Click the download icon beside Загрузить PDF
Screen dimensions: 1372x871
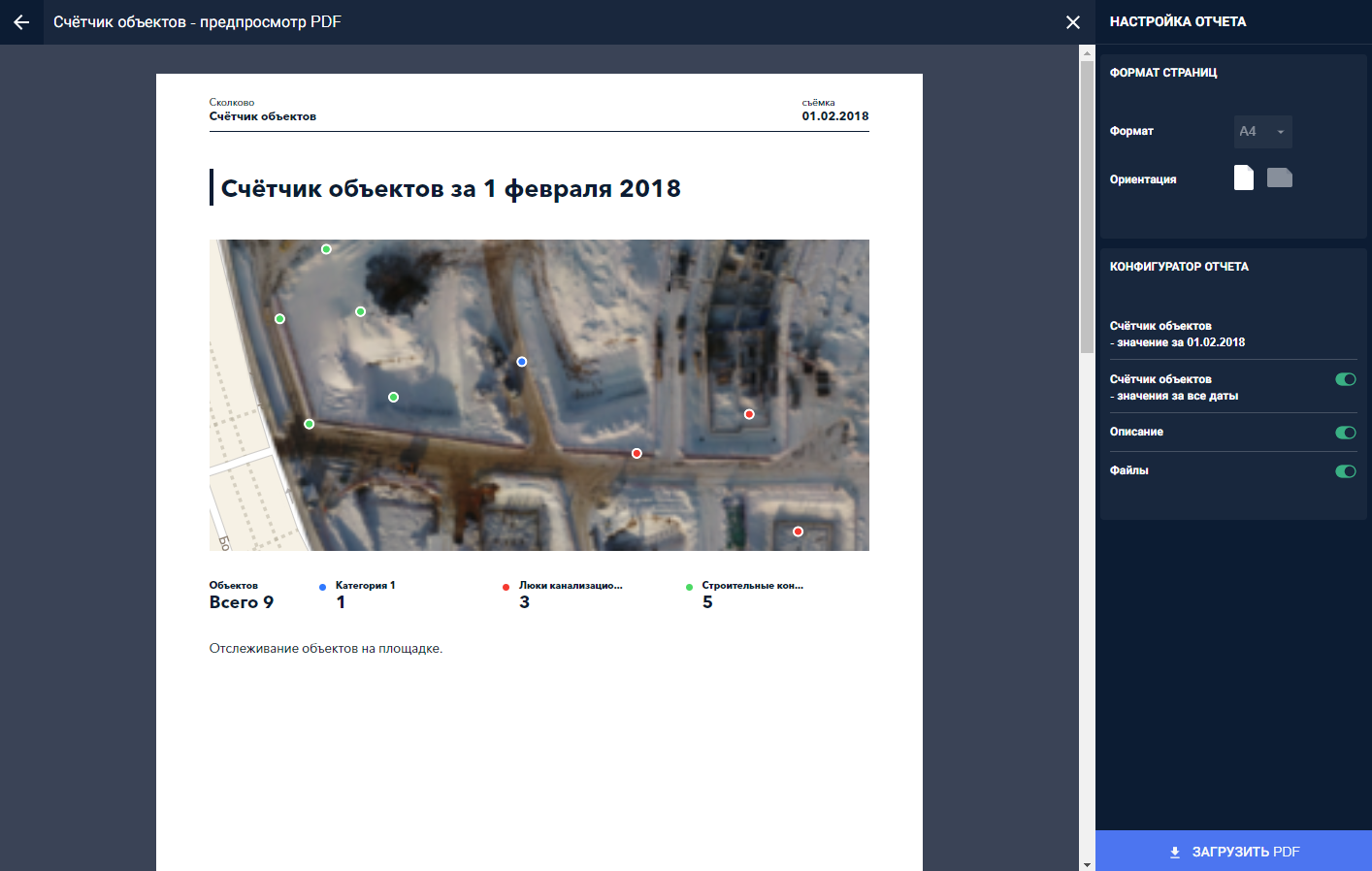(1175, 853)
